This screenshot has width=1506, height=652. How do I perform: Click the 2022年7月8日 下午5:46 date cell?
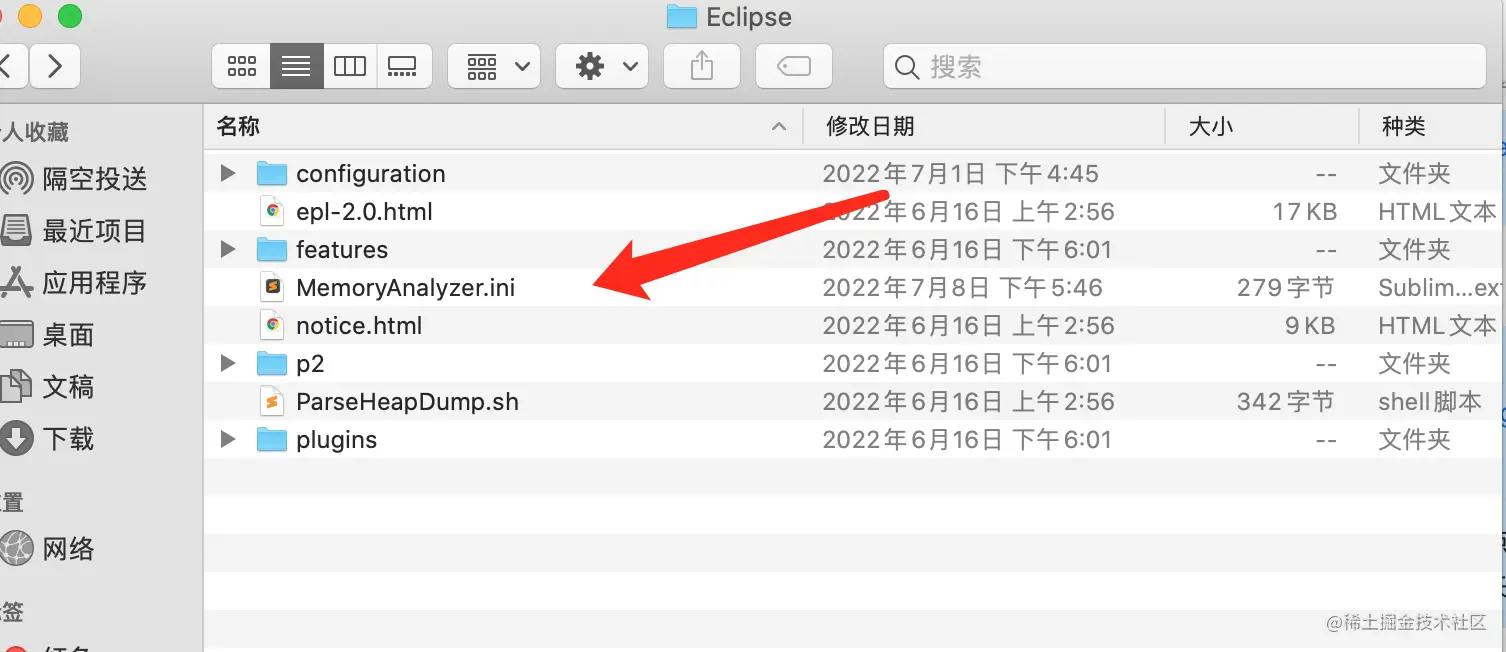point(962,288)
